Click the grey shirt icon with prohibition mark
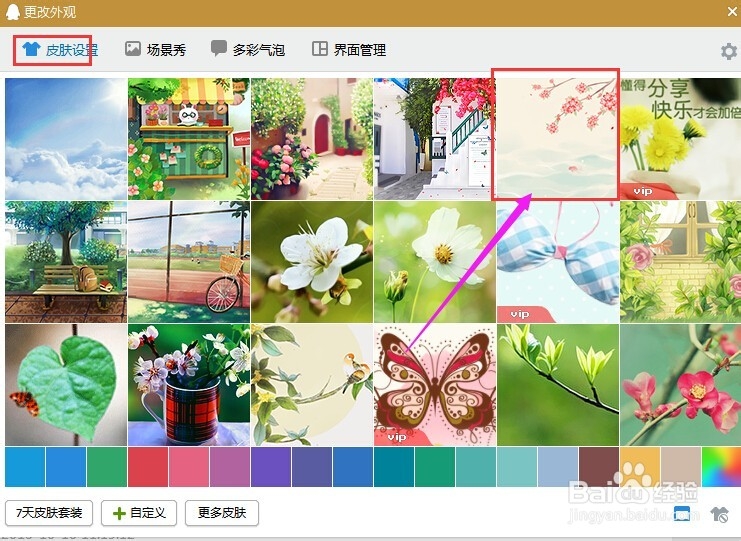The height and width of the screenshot is (541, 741). 719,514
